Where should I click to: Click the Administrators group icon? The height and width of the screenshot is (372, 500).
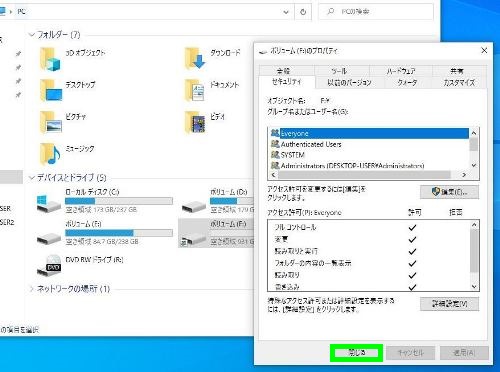click(x=275, y=165)
